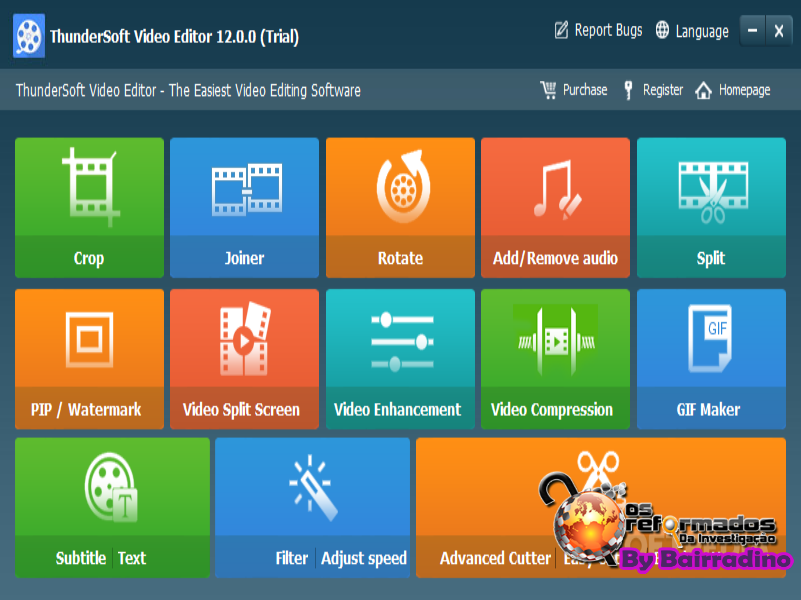Open the Crop tool tile icon
The image size is (801, 600).
[x=90, y=187]
